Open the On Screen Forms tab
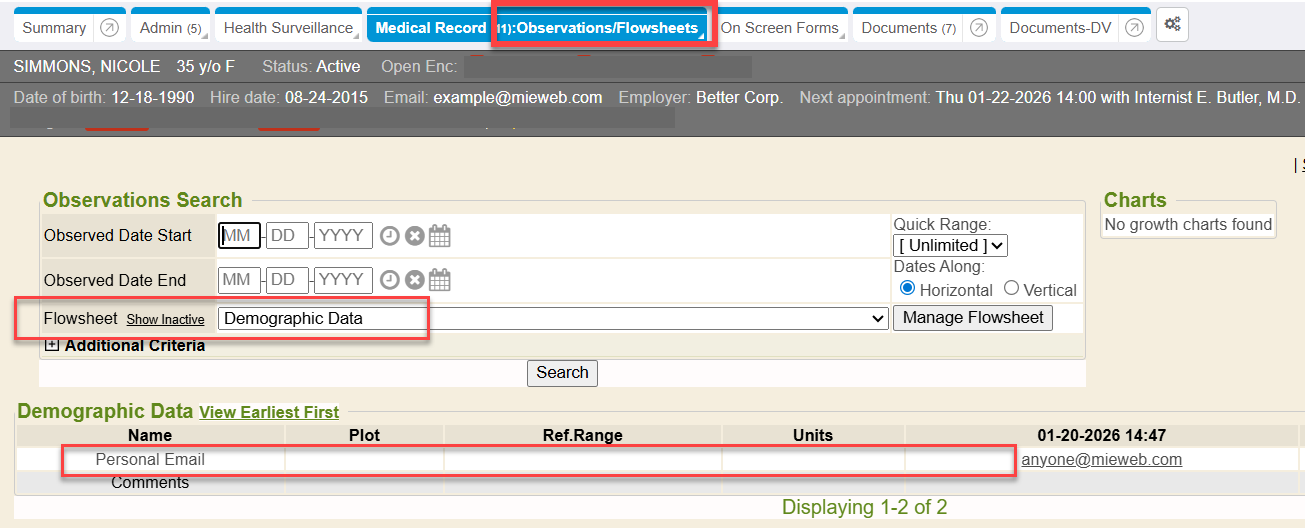The image size is (1305, 528). pos(780,28)
